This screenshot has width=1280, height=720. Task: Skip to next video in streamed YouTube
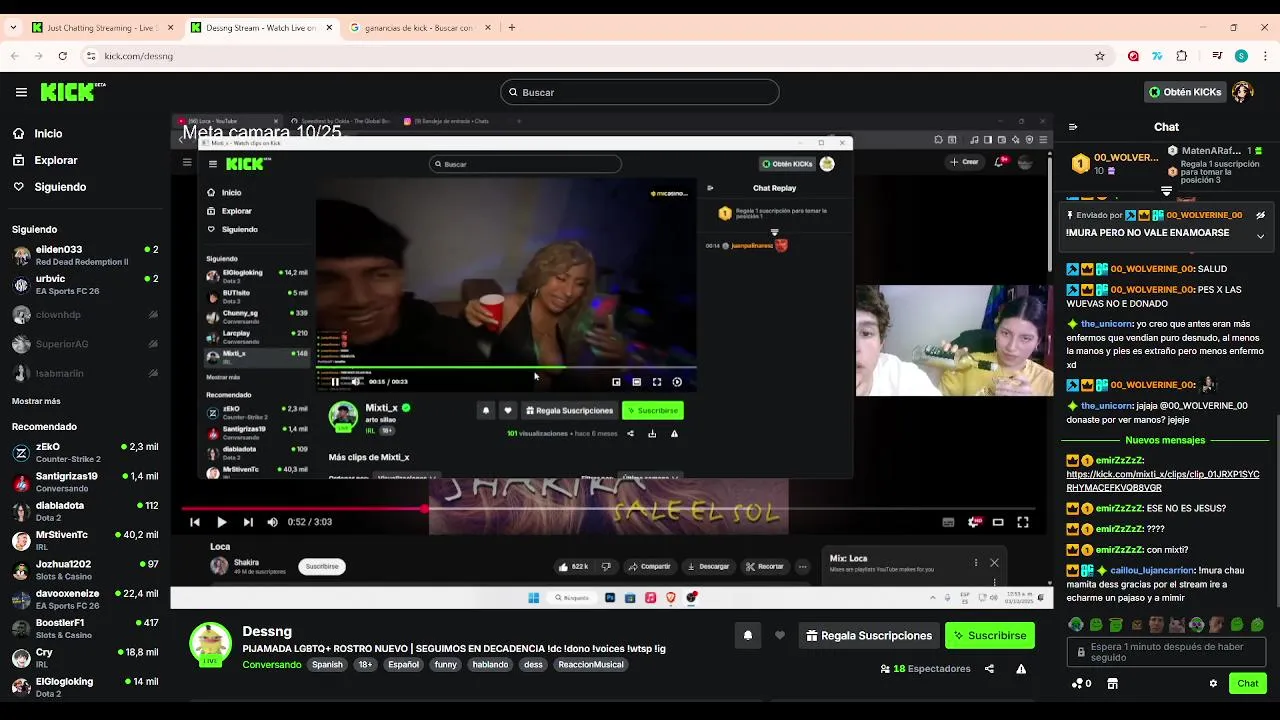pyautogui.click(x=248, y=522)
